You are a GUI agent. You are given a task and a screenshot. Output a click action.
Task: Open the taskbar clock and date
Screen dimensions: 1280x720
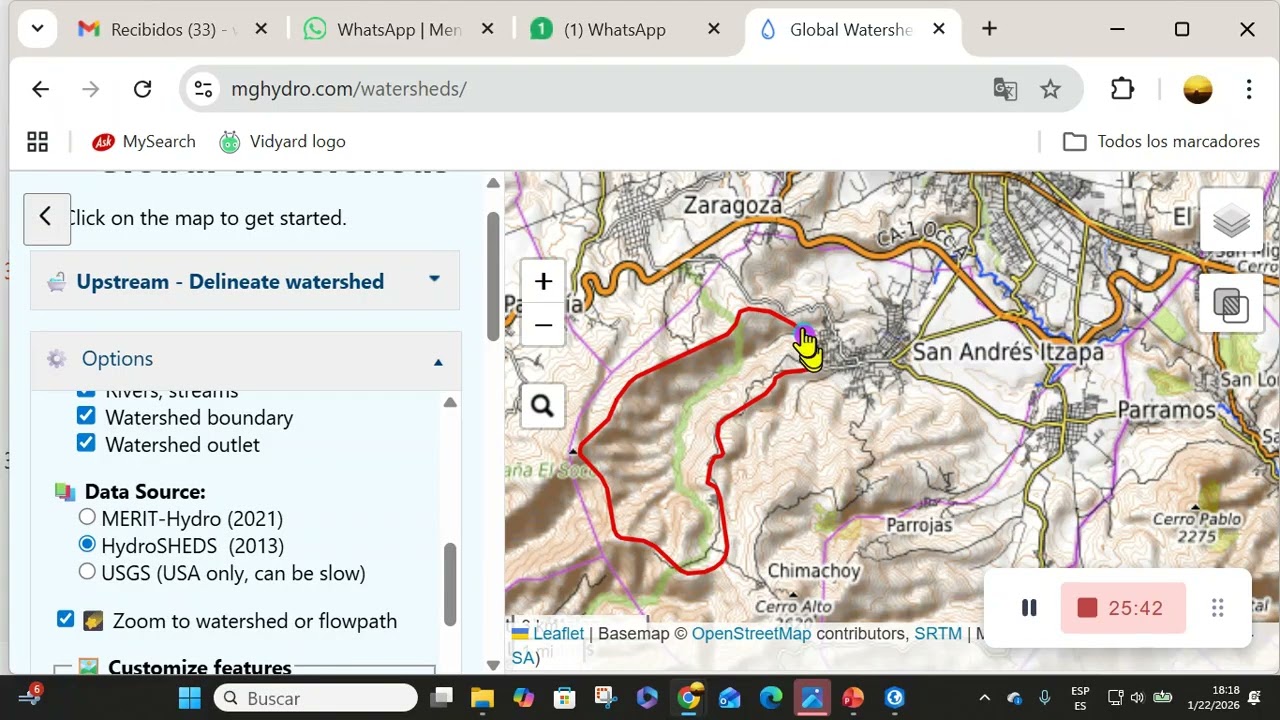(1213, 698)
